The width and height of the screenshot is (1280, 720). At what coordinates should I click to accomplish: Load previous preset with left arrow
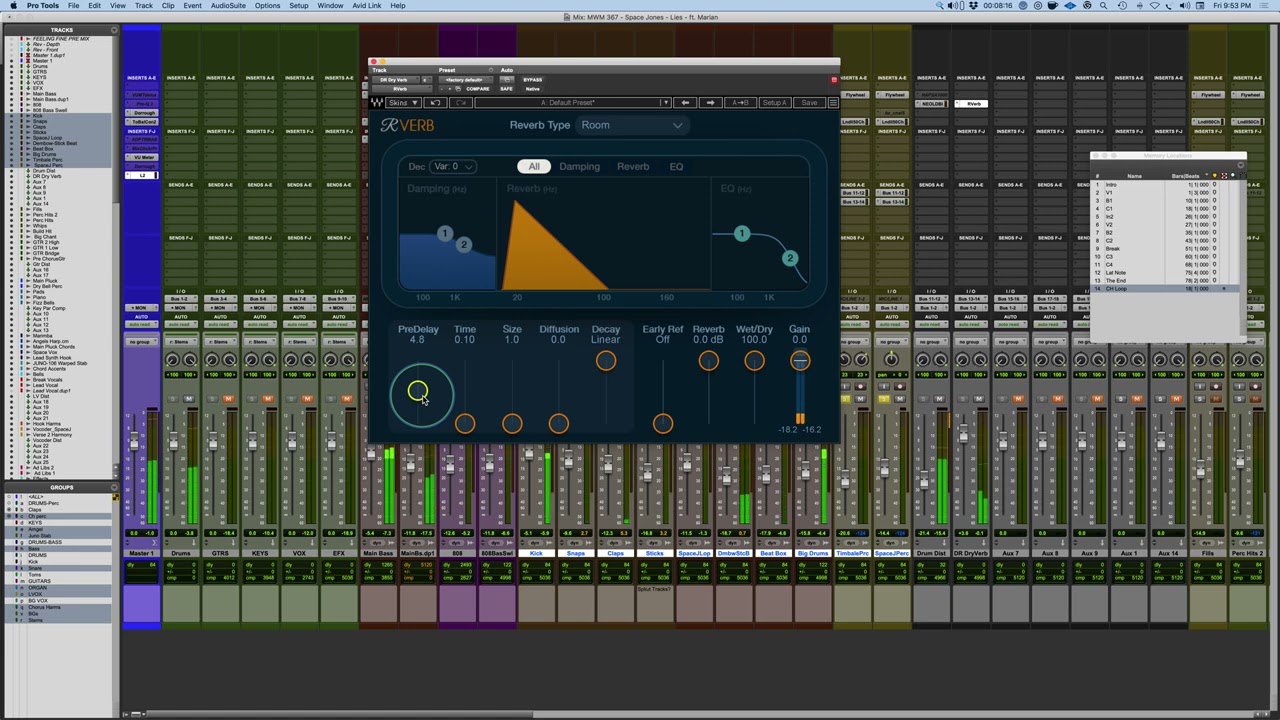click(x=685, y=103)
